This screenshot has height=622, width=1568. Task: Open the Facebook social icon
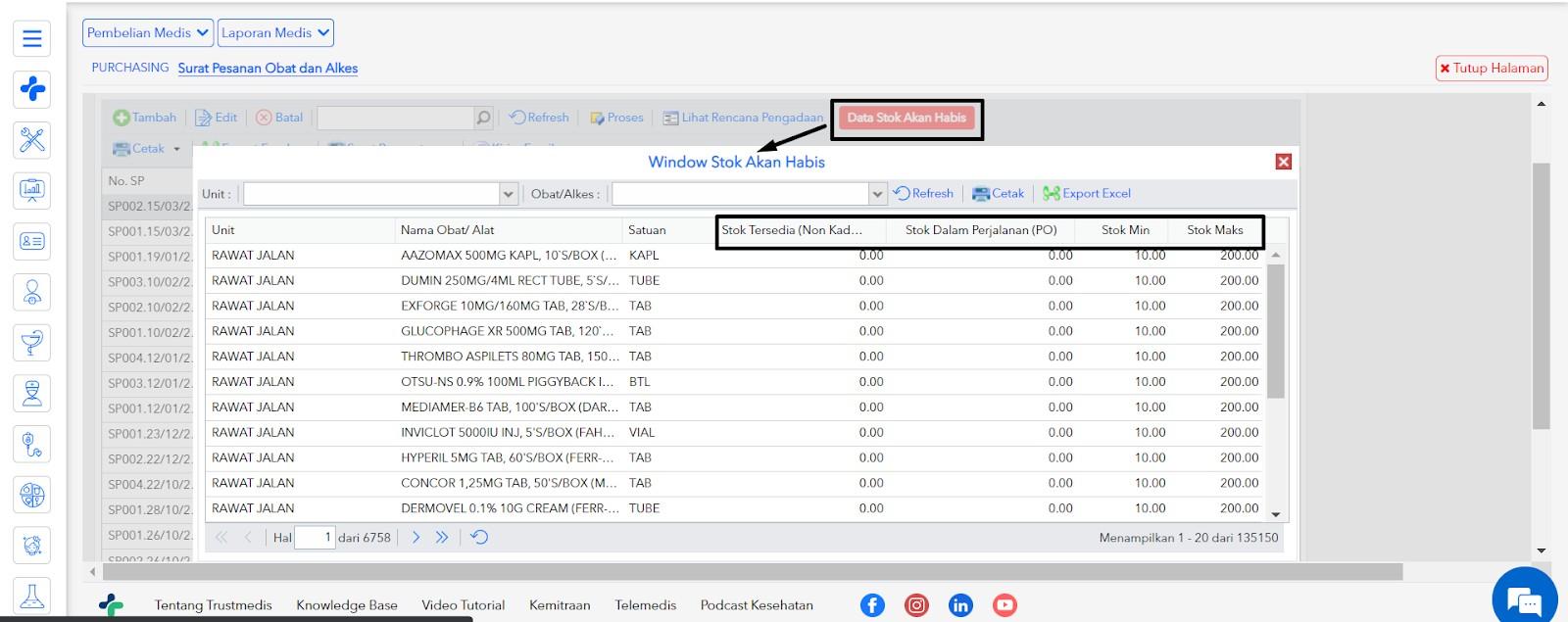point(872,605)
